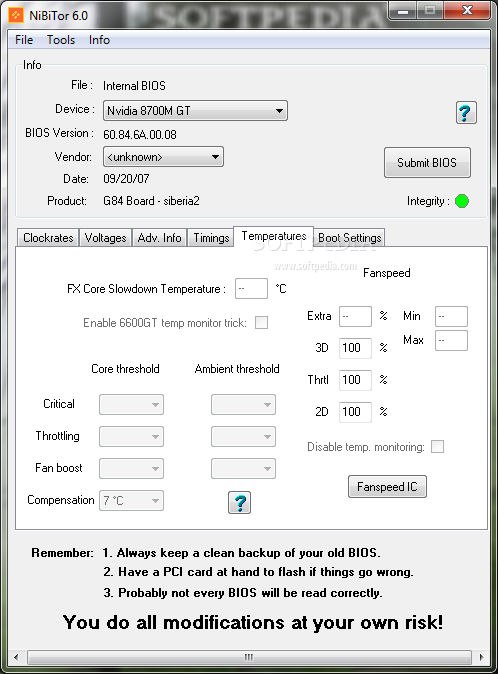The height and width of the screenshot is (674, 498).
Task: Click the help icon below Ambient threshold
Action: tap(239, 502)
